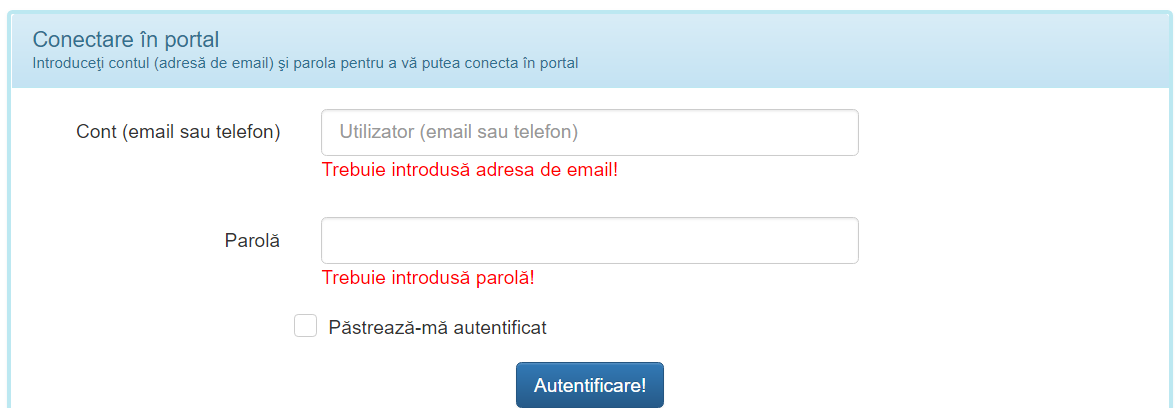Image resolution: width=1175 pixels, height=408 pixels.
Task: Click blank white space right of email field
Action: [1000, 132]
